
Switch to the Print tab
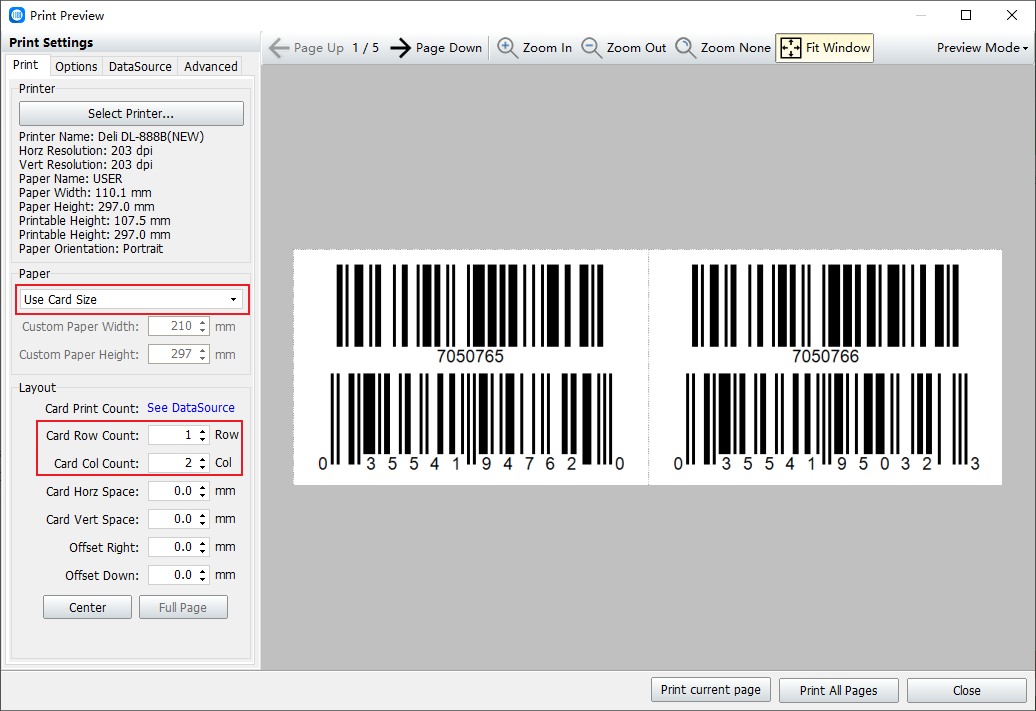click(26, 65)
